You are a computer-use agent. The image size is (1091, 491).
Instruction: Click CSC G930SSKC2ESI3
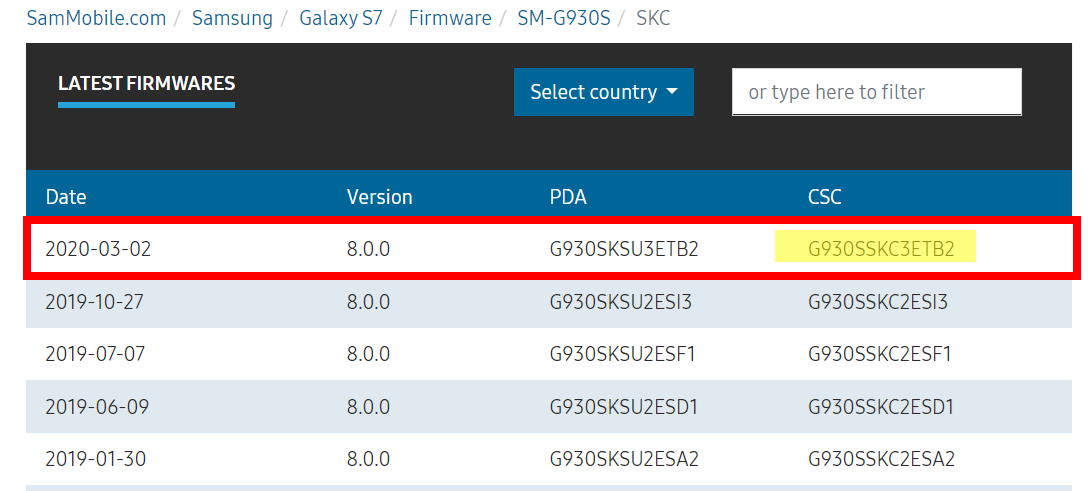[877, 302]
